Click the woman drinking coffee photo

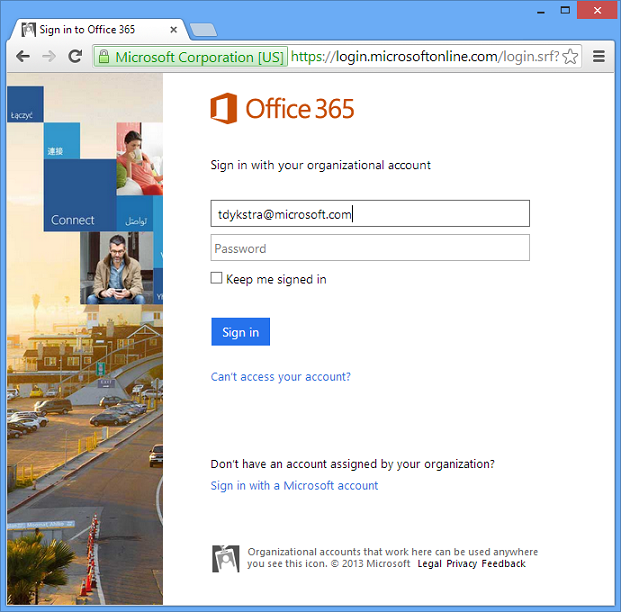139,158
